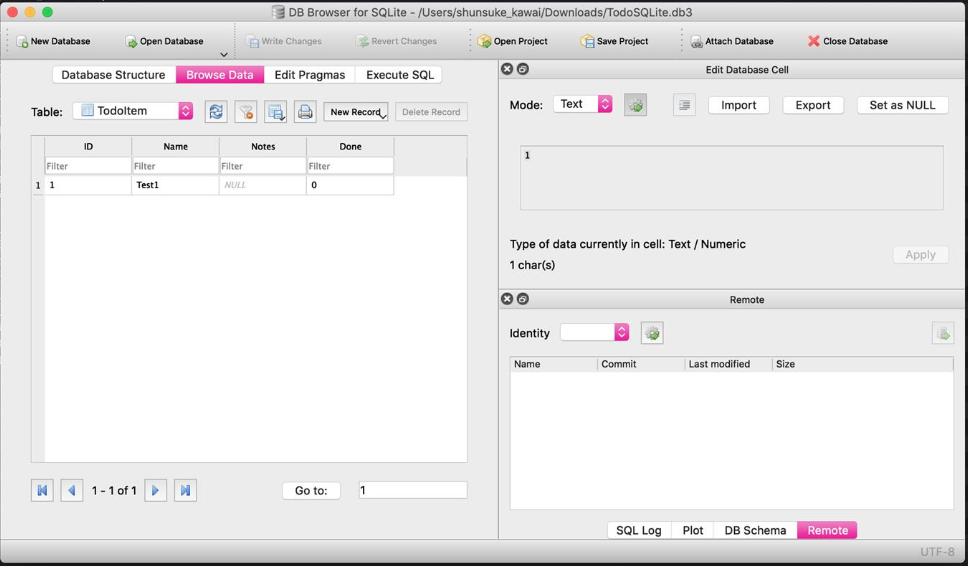Click the Attach Database toolbar button
Viewport: 968px width, 566px height.
(732, 41)
